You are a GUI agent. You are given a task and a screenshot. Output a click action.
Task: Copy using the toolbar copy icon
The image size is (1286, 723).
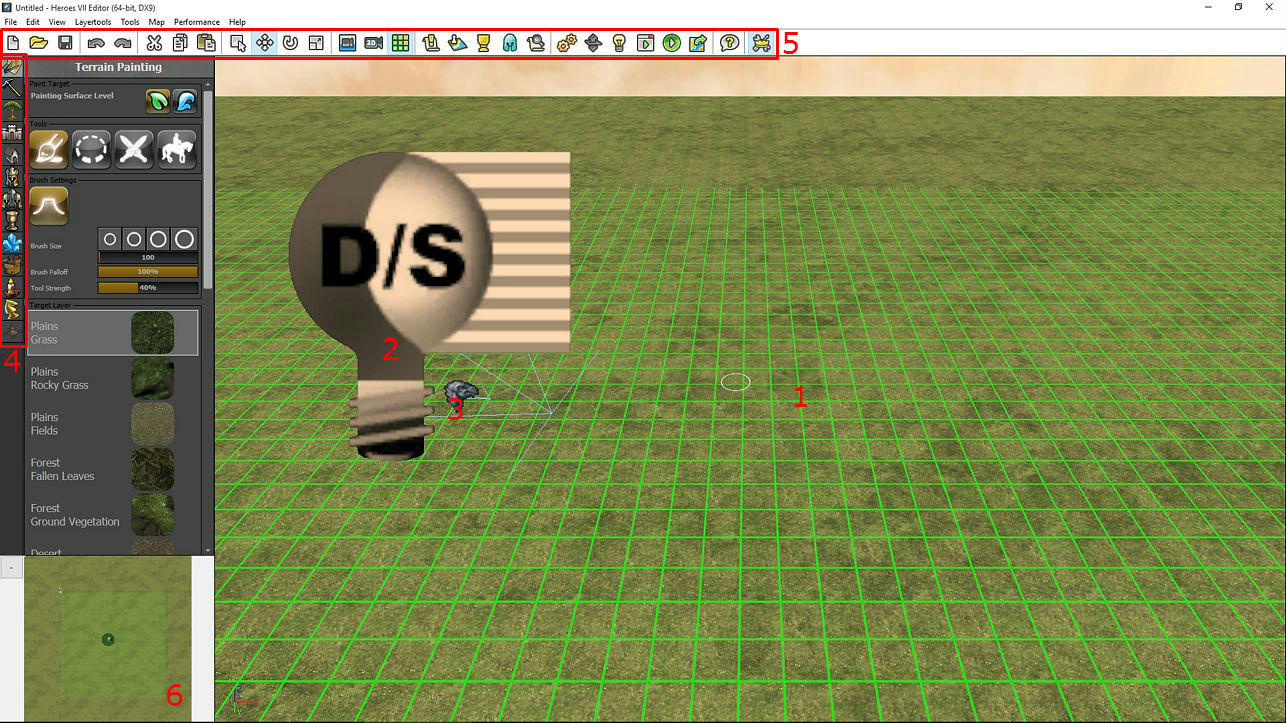coord(180,43)
